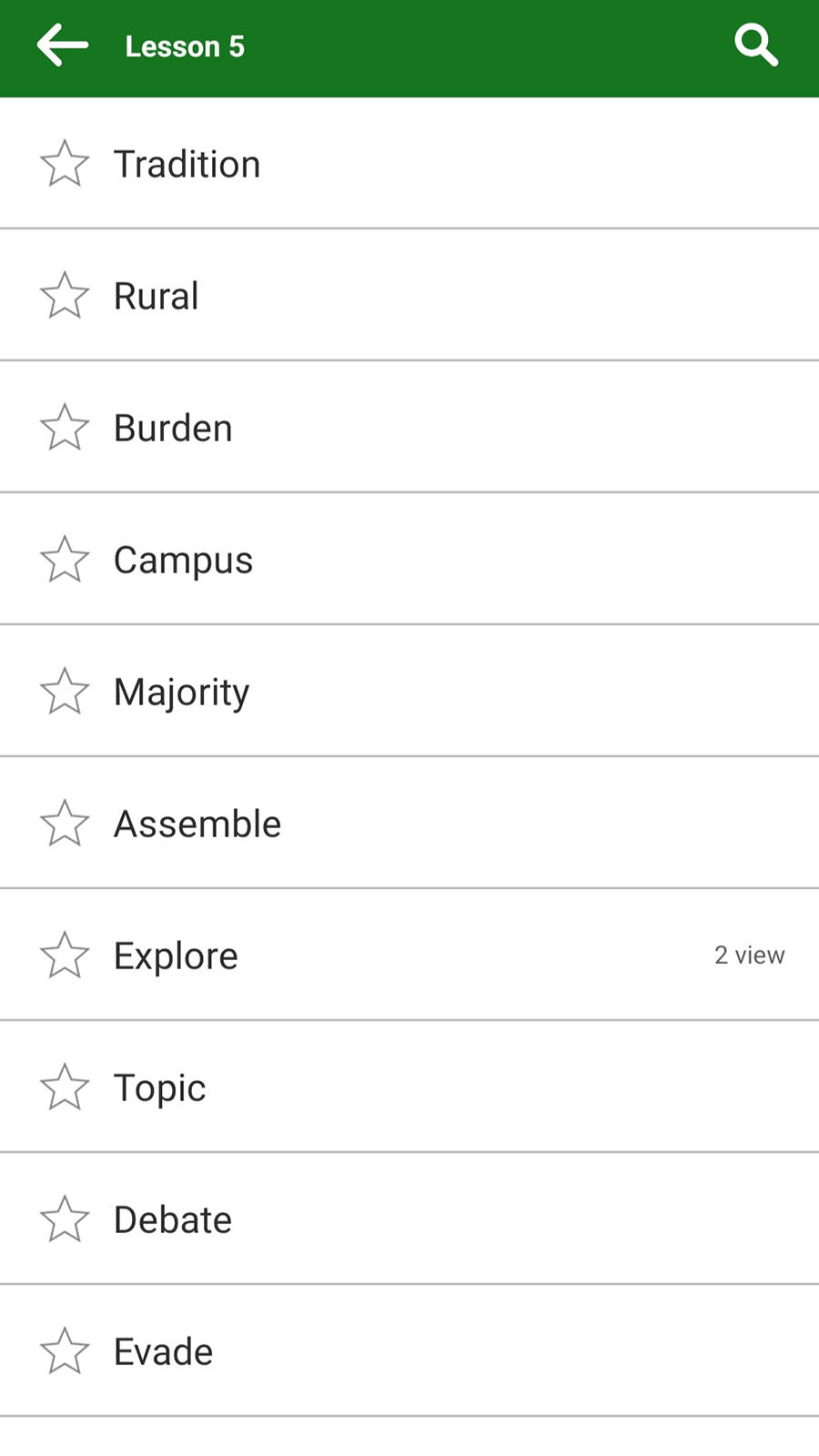
Task: Mark Campus as favorite with its star
Action: [65, 560]
